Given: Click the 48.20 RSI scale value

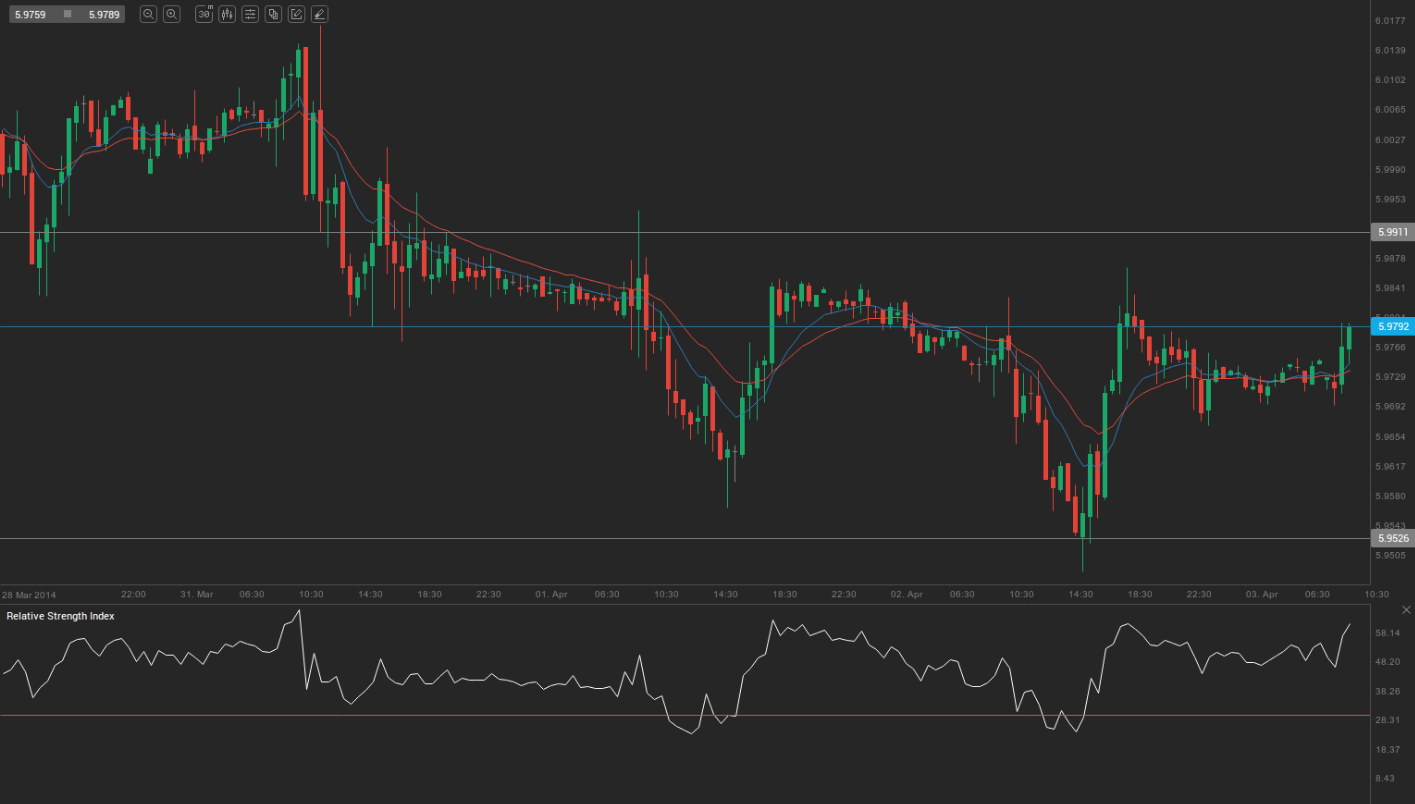Looking at the screenshot, I should (1388, 662).
